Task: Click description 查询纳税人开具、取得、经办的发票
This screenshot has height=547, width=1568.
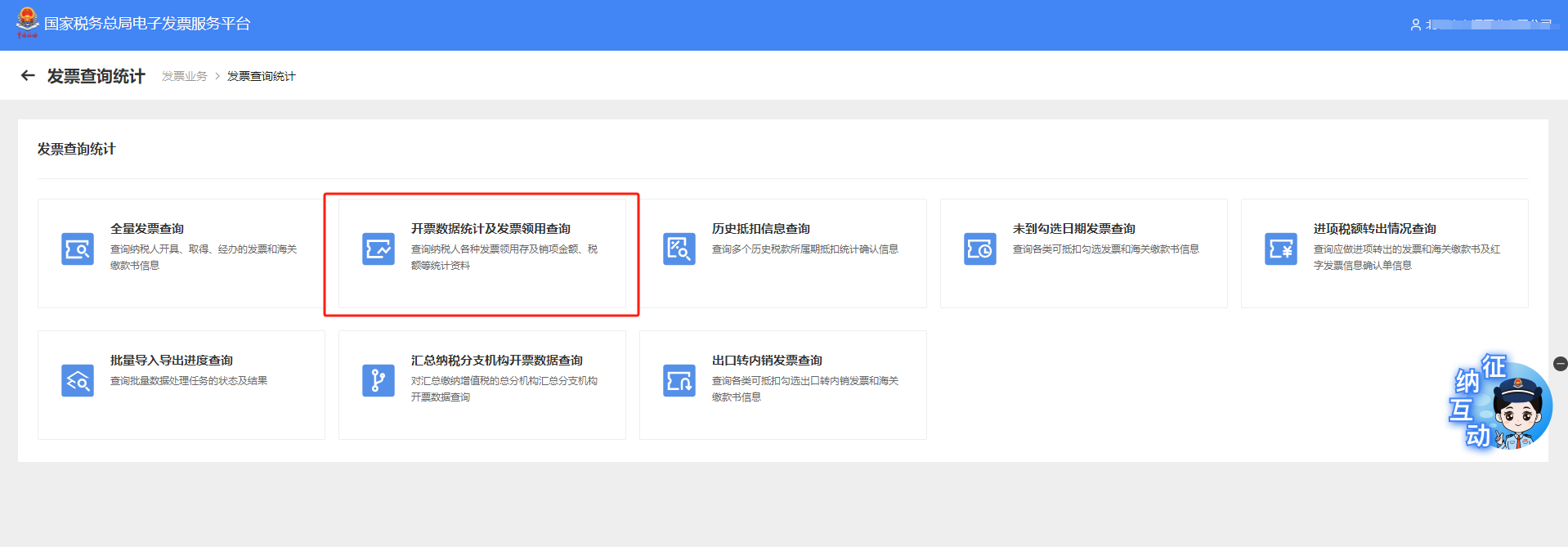Action: [x=204, y=258]
